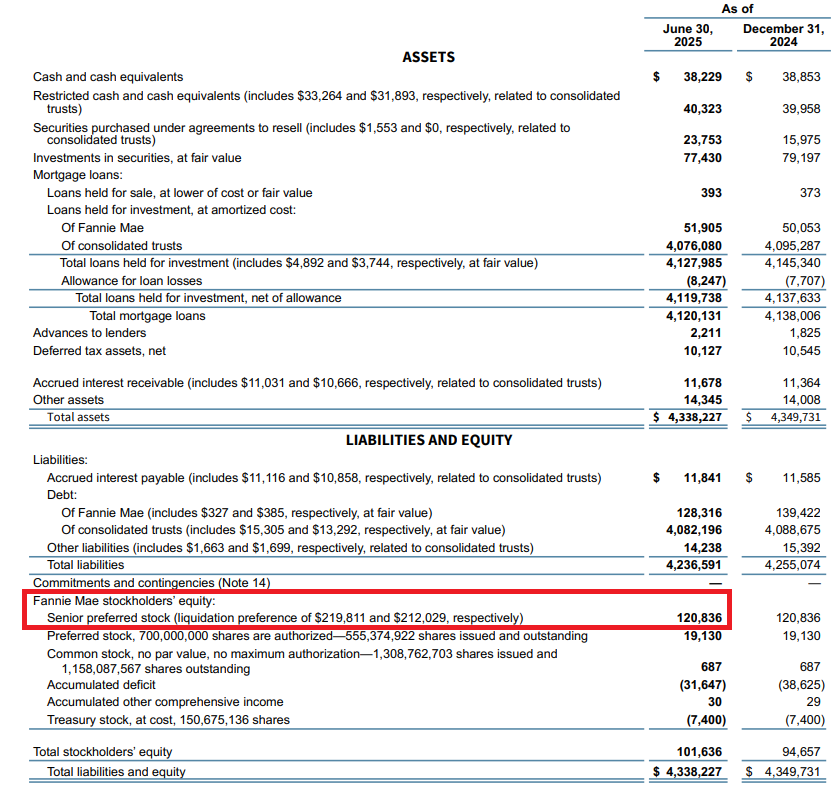
Task: Select total stockholders' equity value 101,636
Action: coord(700,752)
